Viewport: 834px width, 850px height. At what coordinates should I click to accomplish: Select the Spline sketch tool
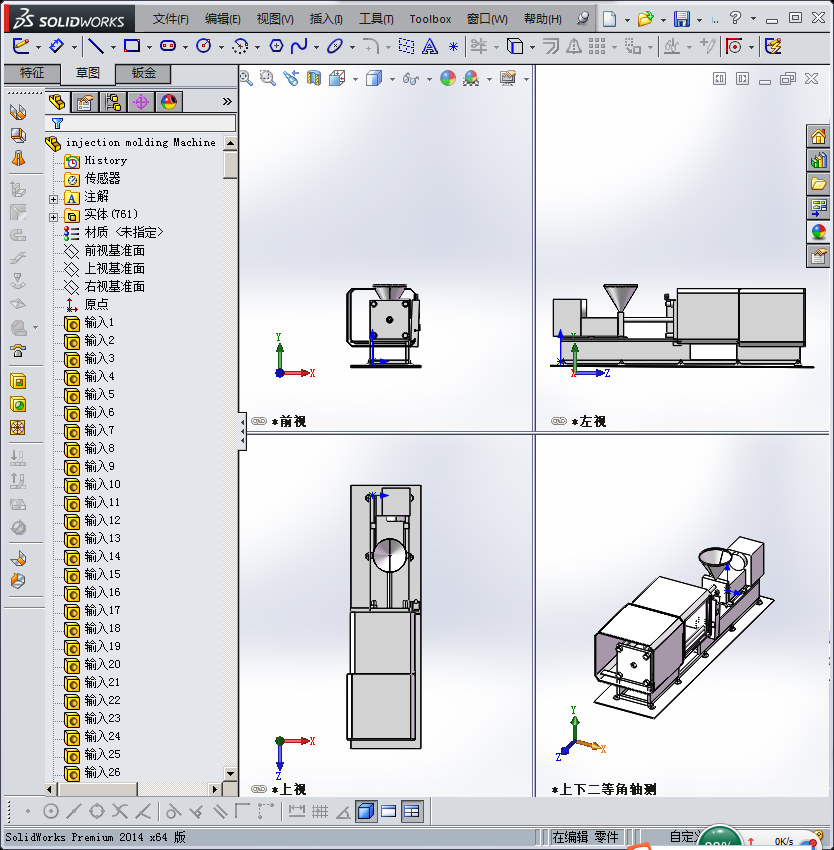[x=299, y=46]
